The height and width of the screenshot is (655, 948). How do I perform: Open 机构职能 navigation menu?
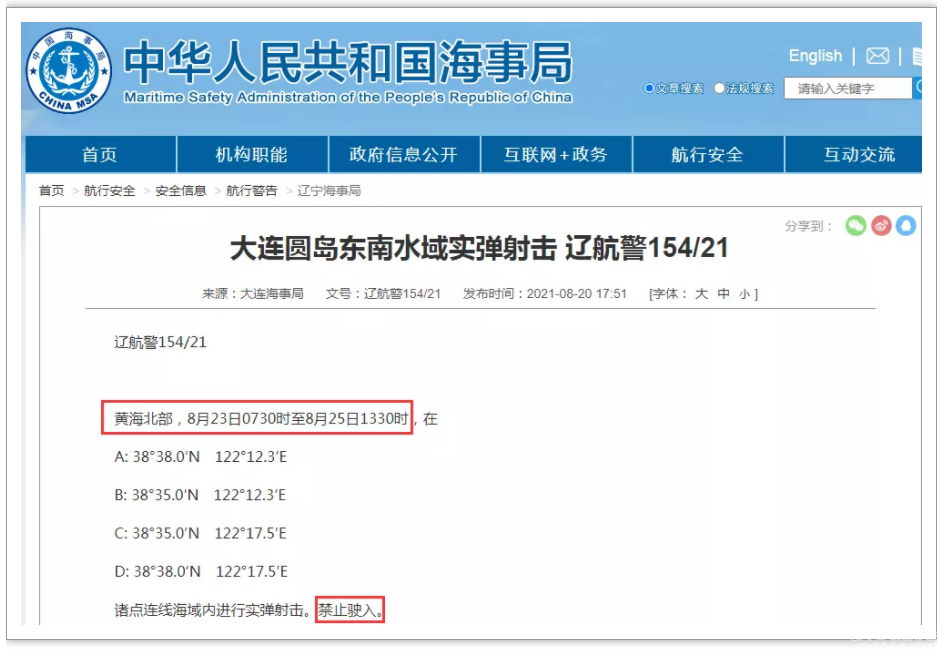click(252, 155)
